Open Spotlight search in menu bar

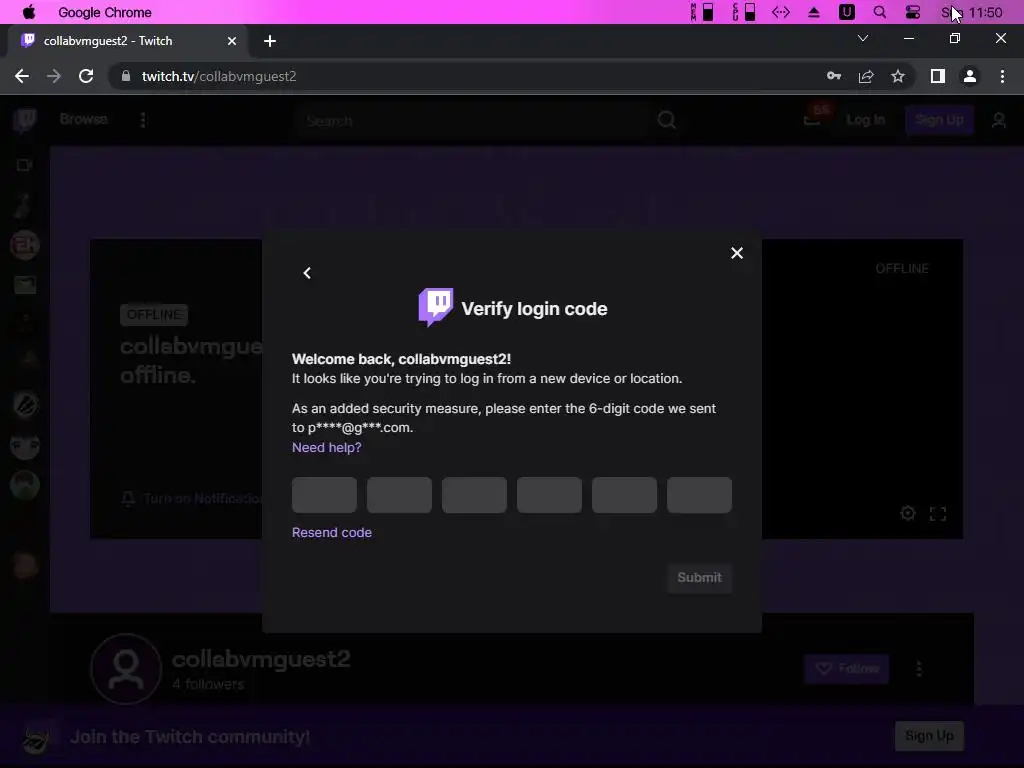(880, 12)
